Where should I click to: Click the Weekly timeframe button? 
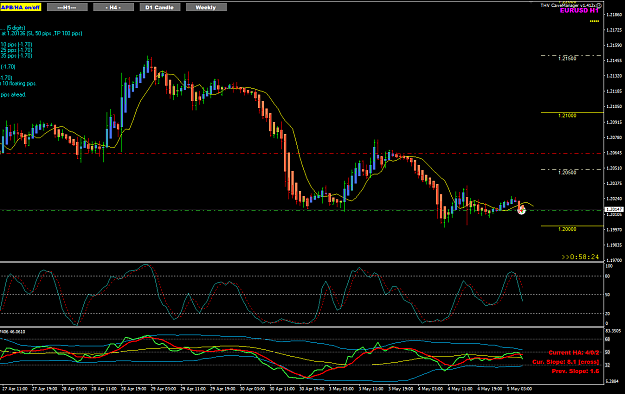[x=206, y=7]
